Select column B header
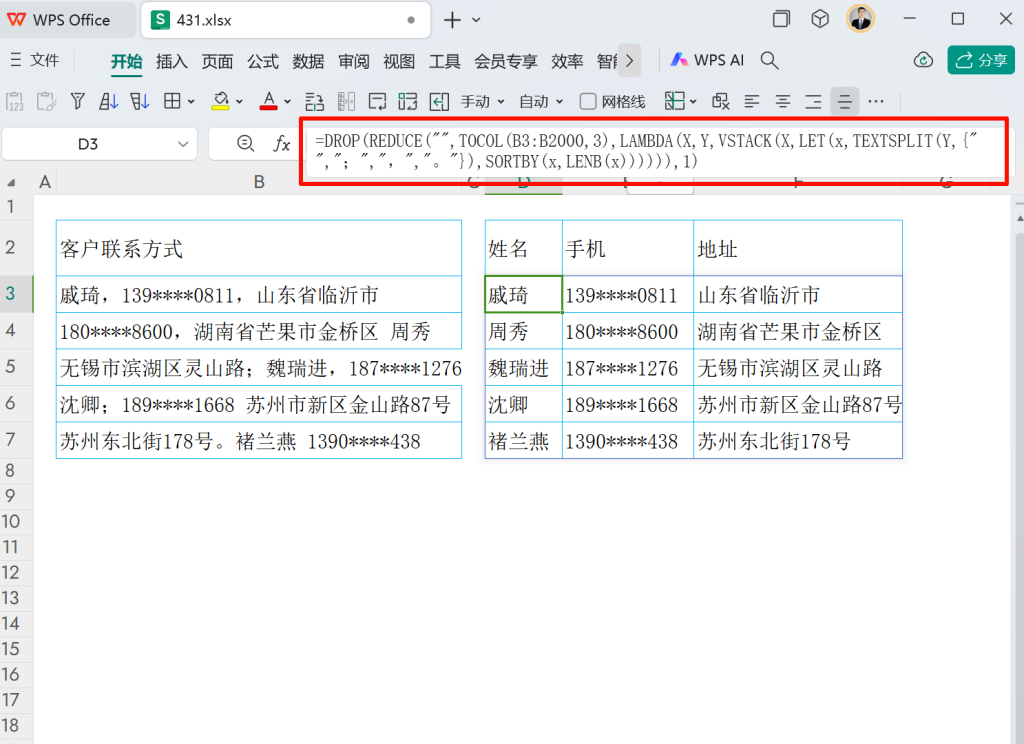Viewport: 1024px width, 744px height. pyautogui.click(x=259, y=182)
